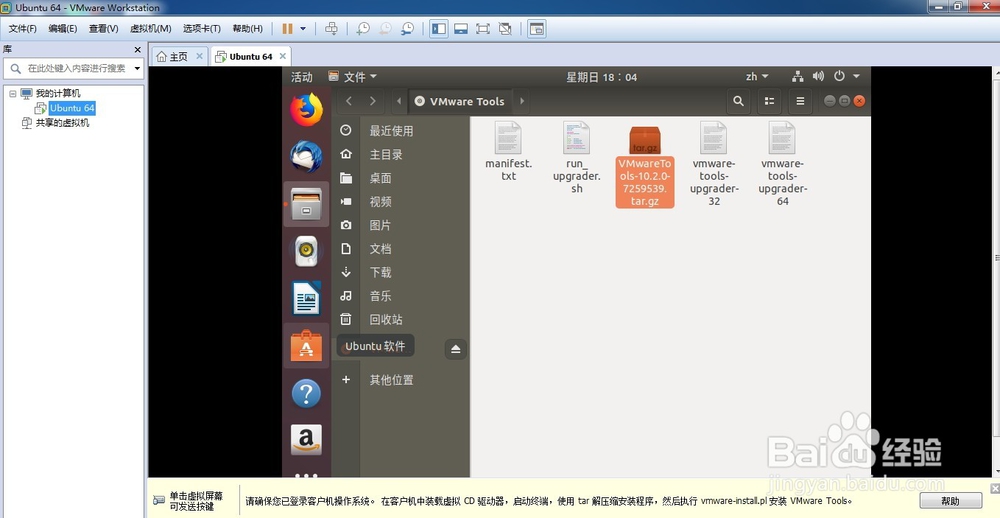Image resolution: width=1000 pixels, height=518 pixels.
Task: Click the Unity mode toolbar icon
Action: click(505, 29)
